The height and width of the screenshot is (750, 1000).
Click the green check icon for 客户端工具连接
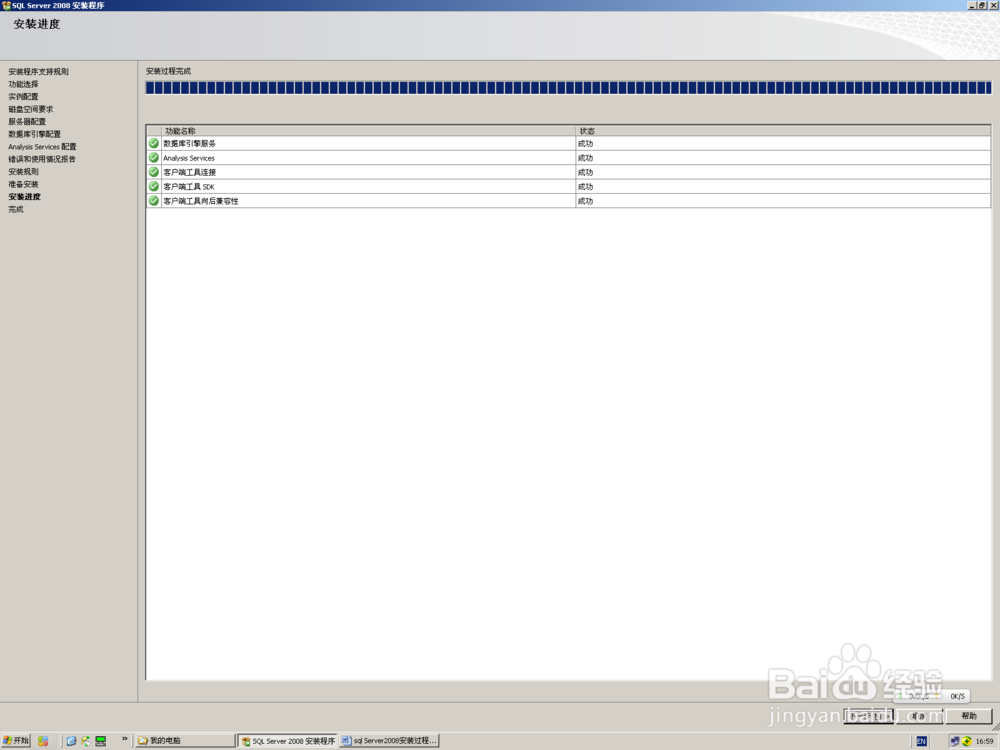click(x=154, y=172)
